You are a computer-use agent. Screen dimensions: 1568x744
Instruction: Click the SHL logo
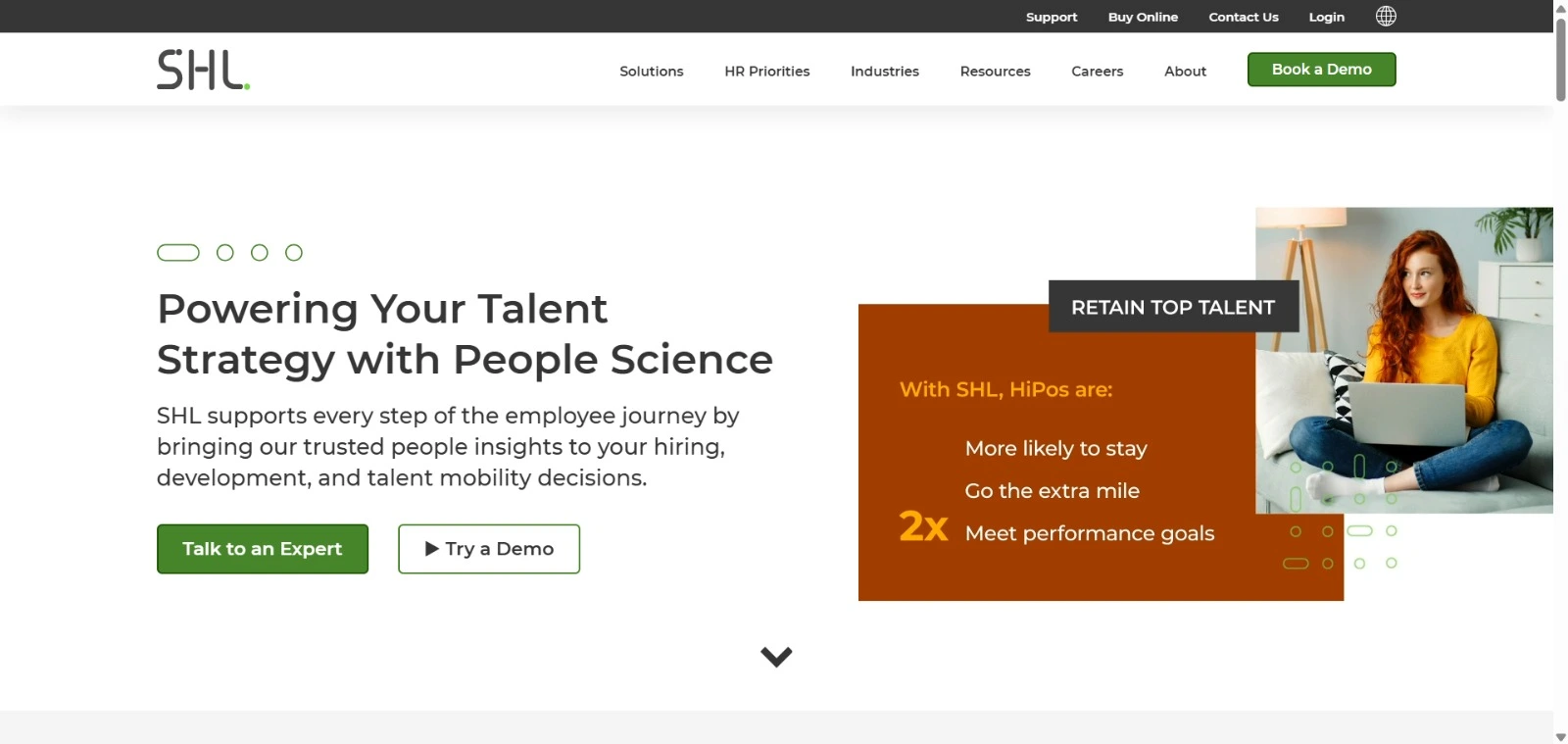click(203, 68)
